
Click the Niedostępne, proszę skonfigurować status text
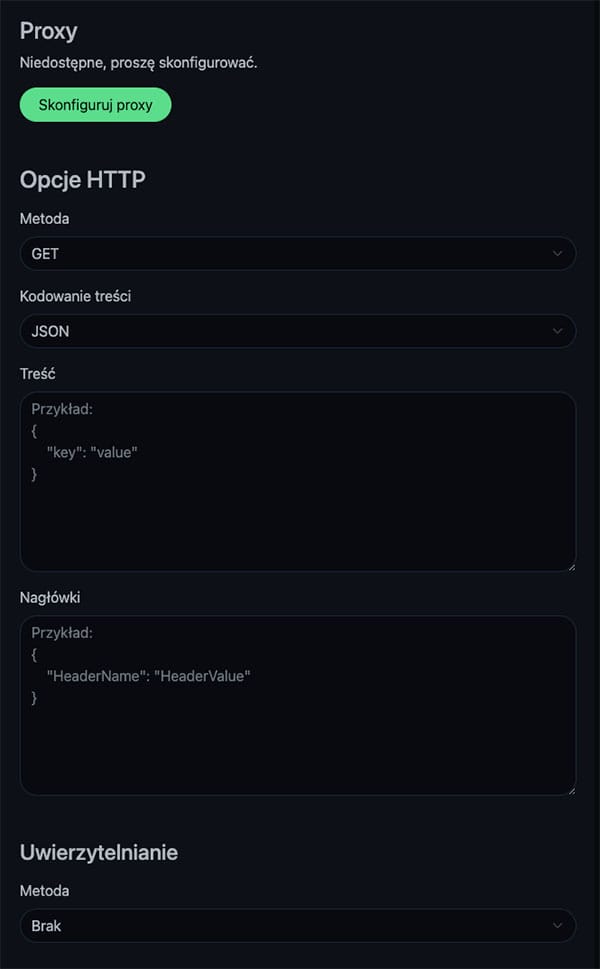tap(139, 63)
